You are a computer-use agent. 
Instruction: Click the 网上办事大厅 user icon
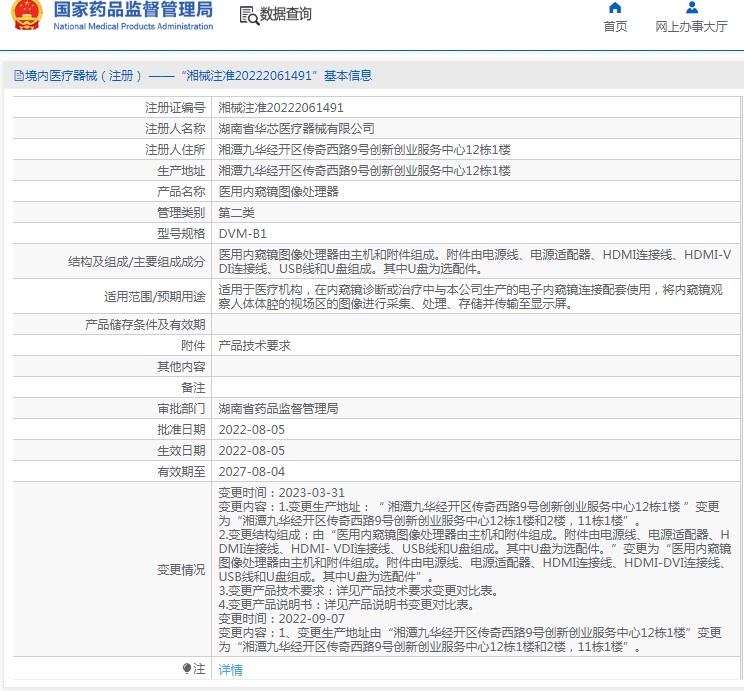tap(692, 8)
